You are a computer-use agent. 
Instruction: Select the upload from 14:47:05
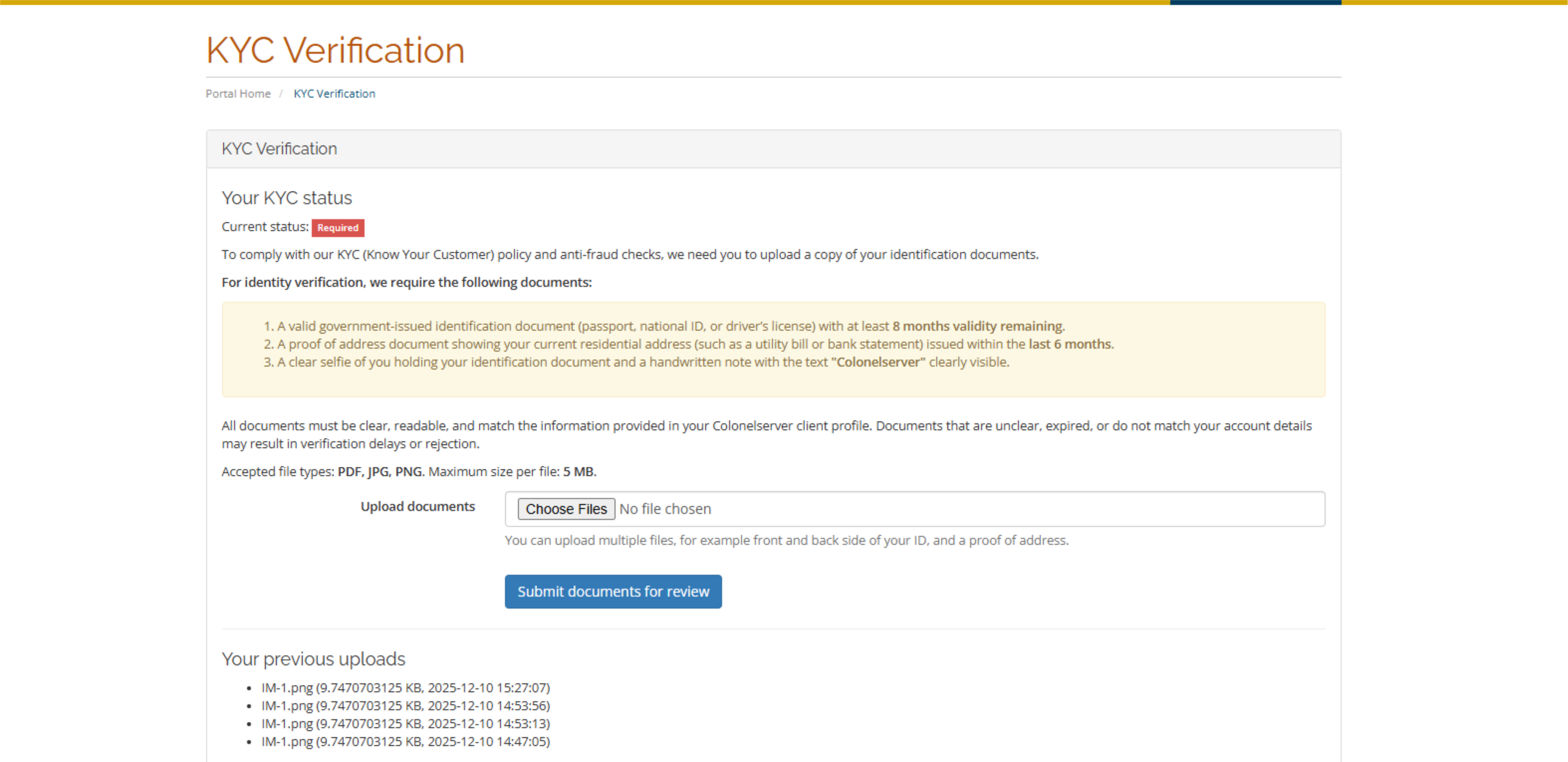coord(405,742)
